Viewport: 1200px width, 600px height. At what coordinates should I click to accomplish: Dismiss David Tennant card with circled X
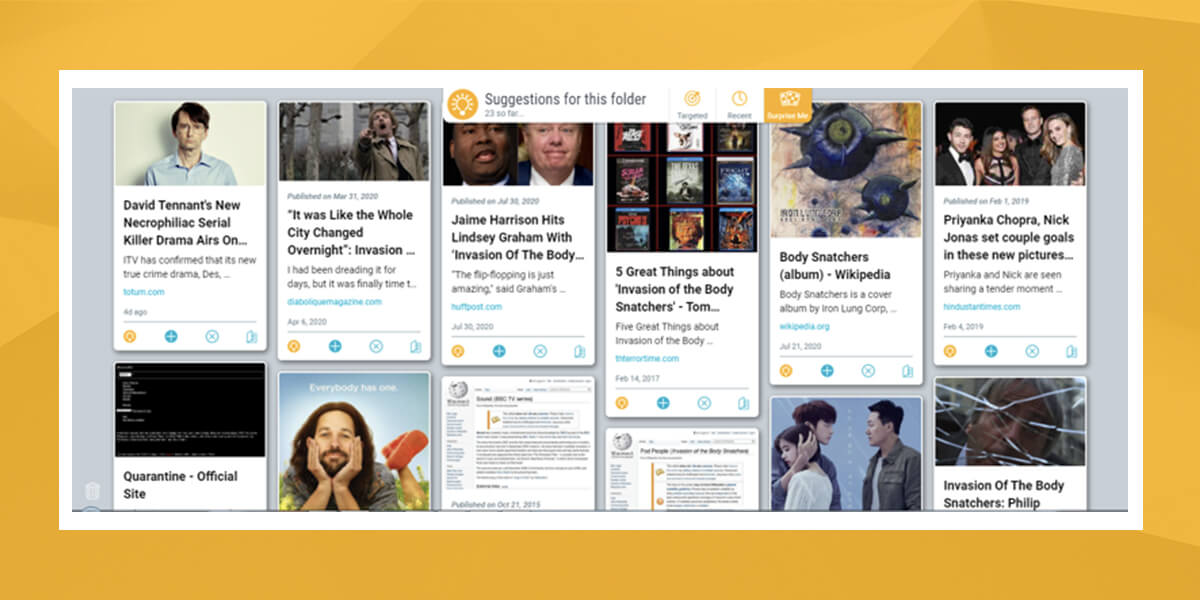pos(212,336)
